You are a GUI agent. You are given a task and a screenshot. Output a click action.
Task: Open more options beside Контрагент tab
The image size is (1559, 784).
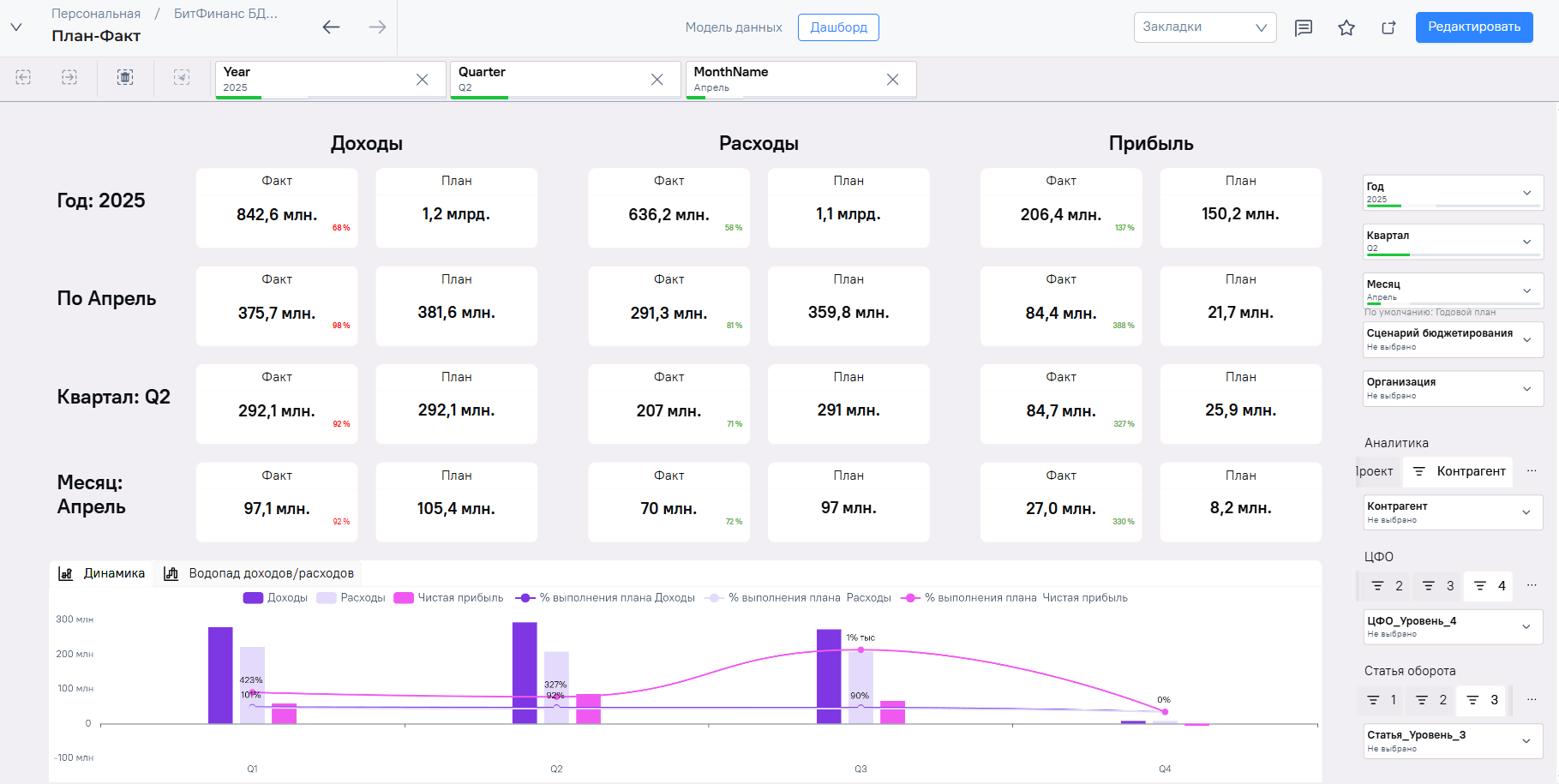(x=1532, y=471)
